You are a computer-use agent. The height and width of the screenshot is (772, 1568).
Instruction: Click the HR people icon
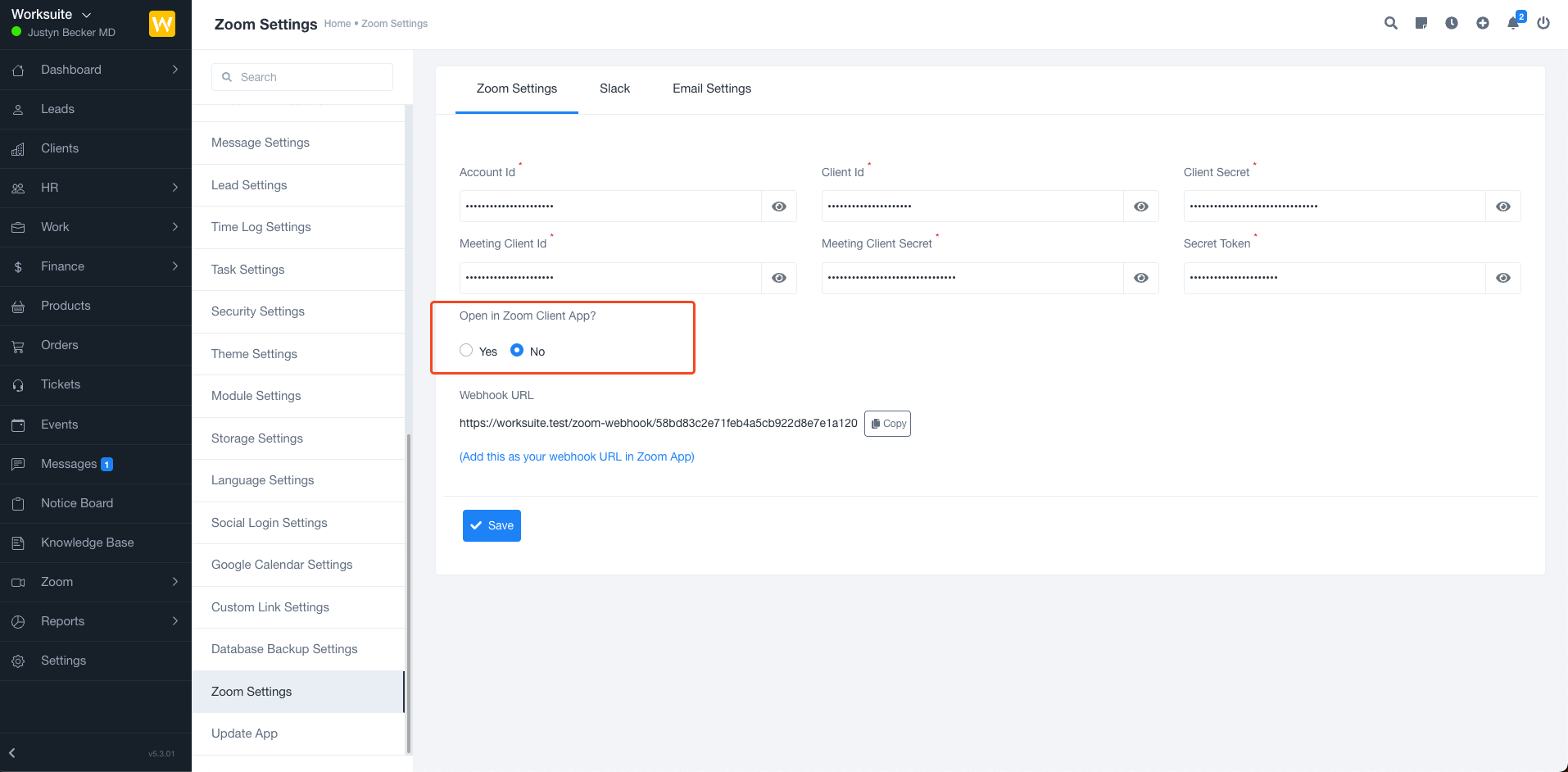[x=18, y=188]
